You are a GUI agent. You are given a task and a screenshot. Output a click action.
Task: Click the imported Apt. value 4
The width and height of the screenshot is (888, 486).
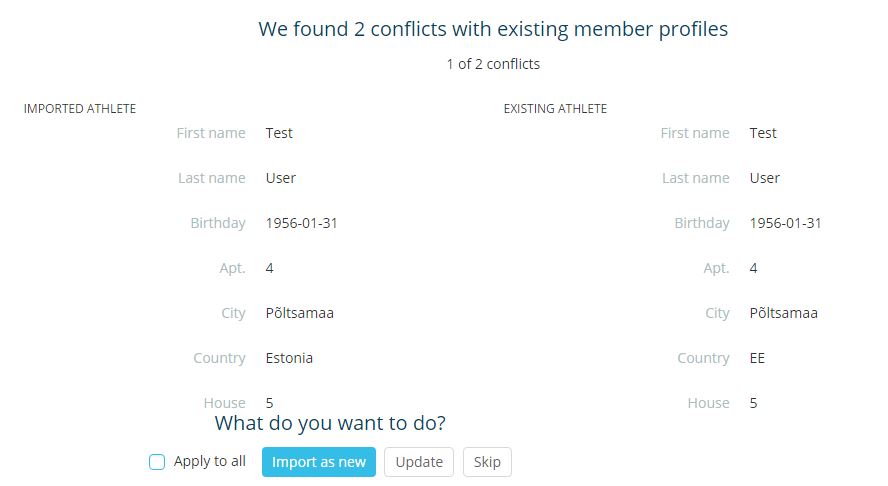tap(270, 268)
